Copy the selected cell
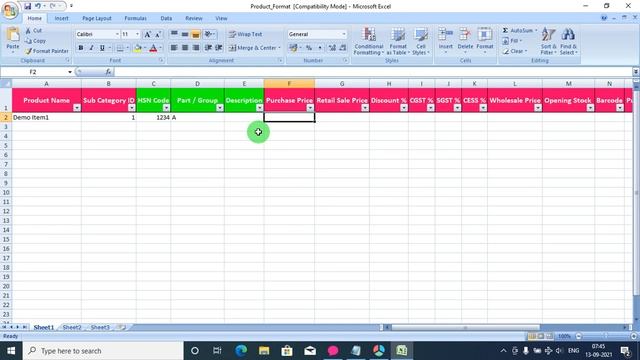Viewport: 640px width, 360px height. pos(36,41)
